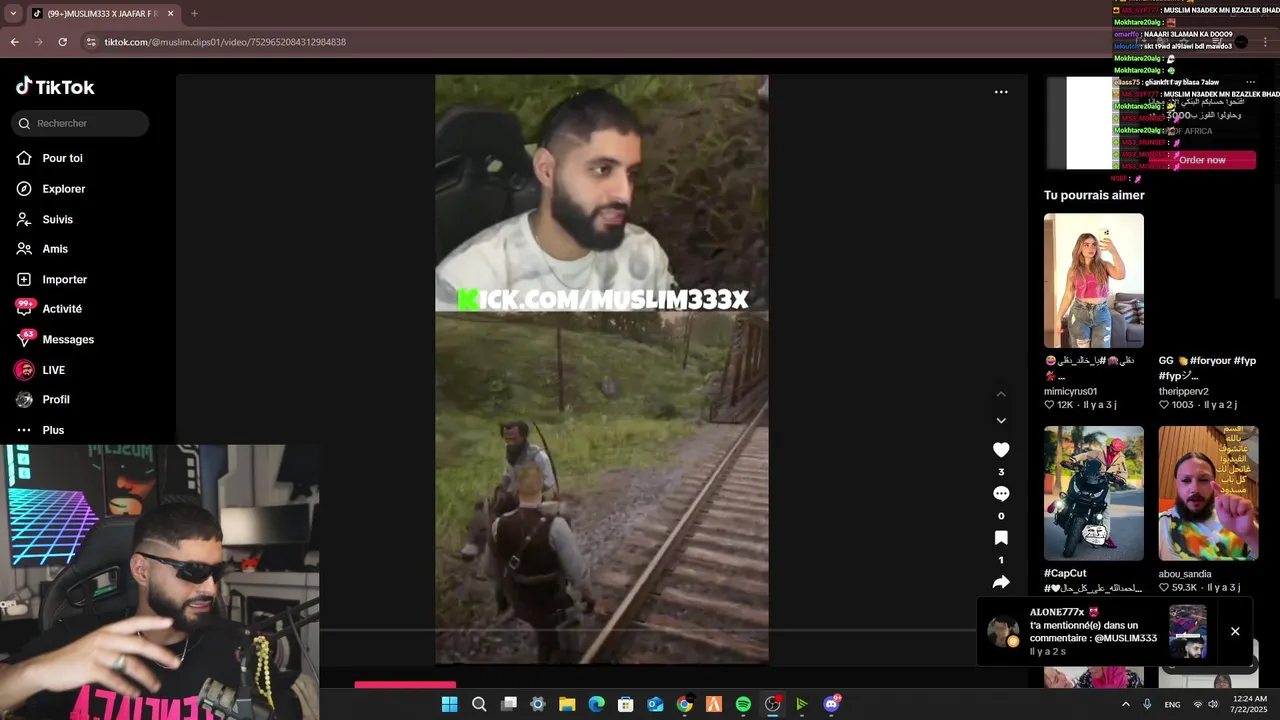Image resolution: width=1280 pixels, height=720 pixels.
Task: Click the Rechercher search field
Action: click(80, 123)
